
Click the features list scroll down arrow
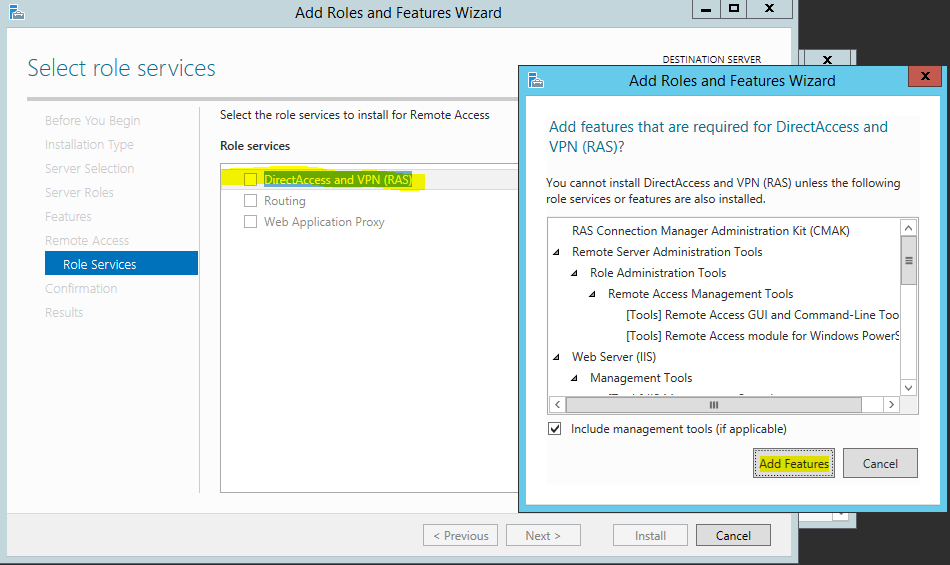pyautogui.click(x=908, y=388)
